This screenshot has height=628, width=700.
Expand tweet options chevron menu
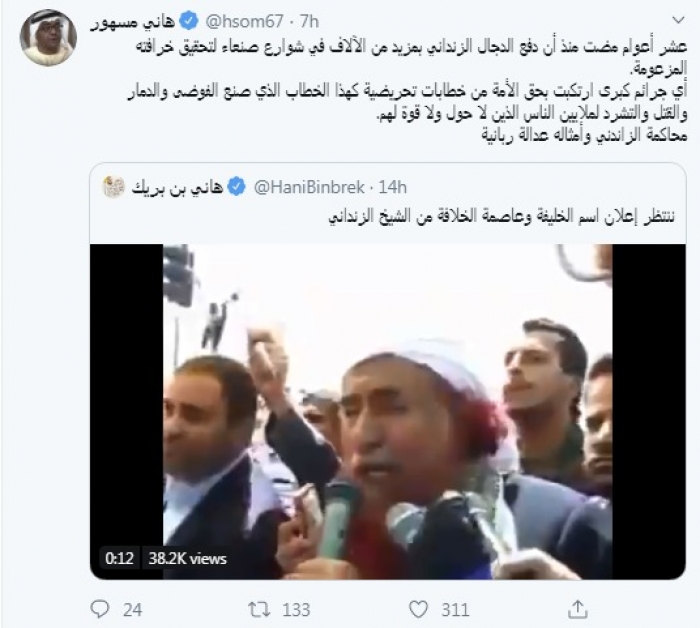point(678,20)
